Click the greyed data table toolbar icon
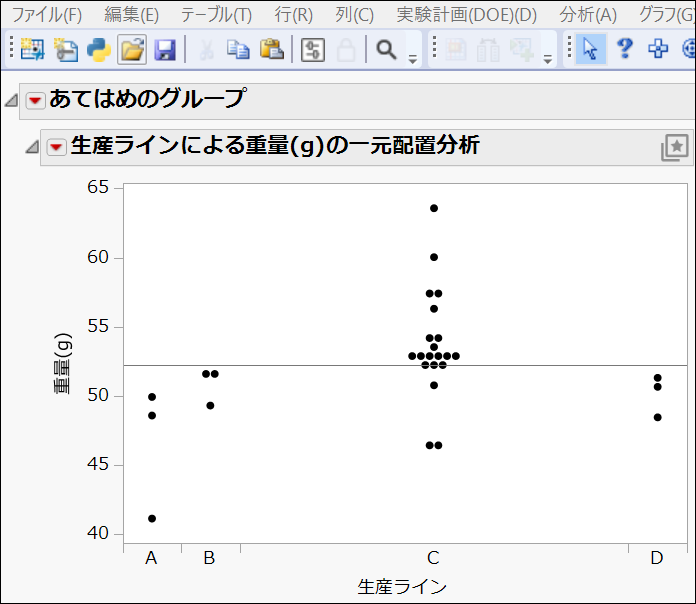This screenshot has width=696, height=604. click(x=455, y=49)
